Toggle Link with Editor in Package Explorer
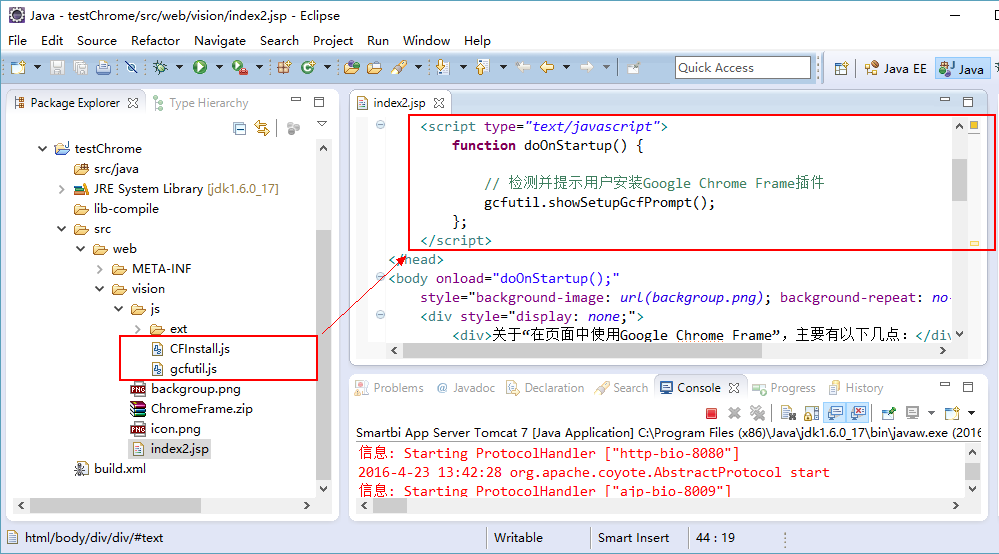This screenshot has height=554, width=999. coord(262,128)
